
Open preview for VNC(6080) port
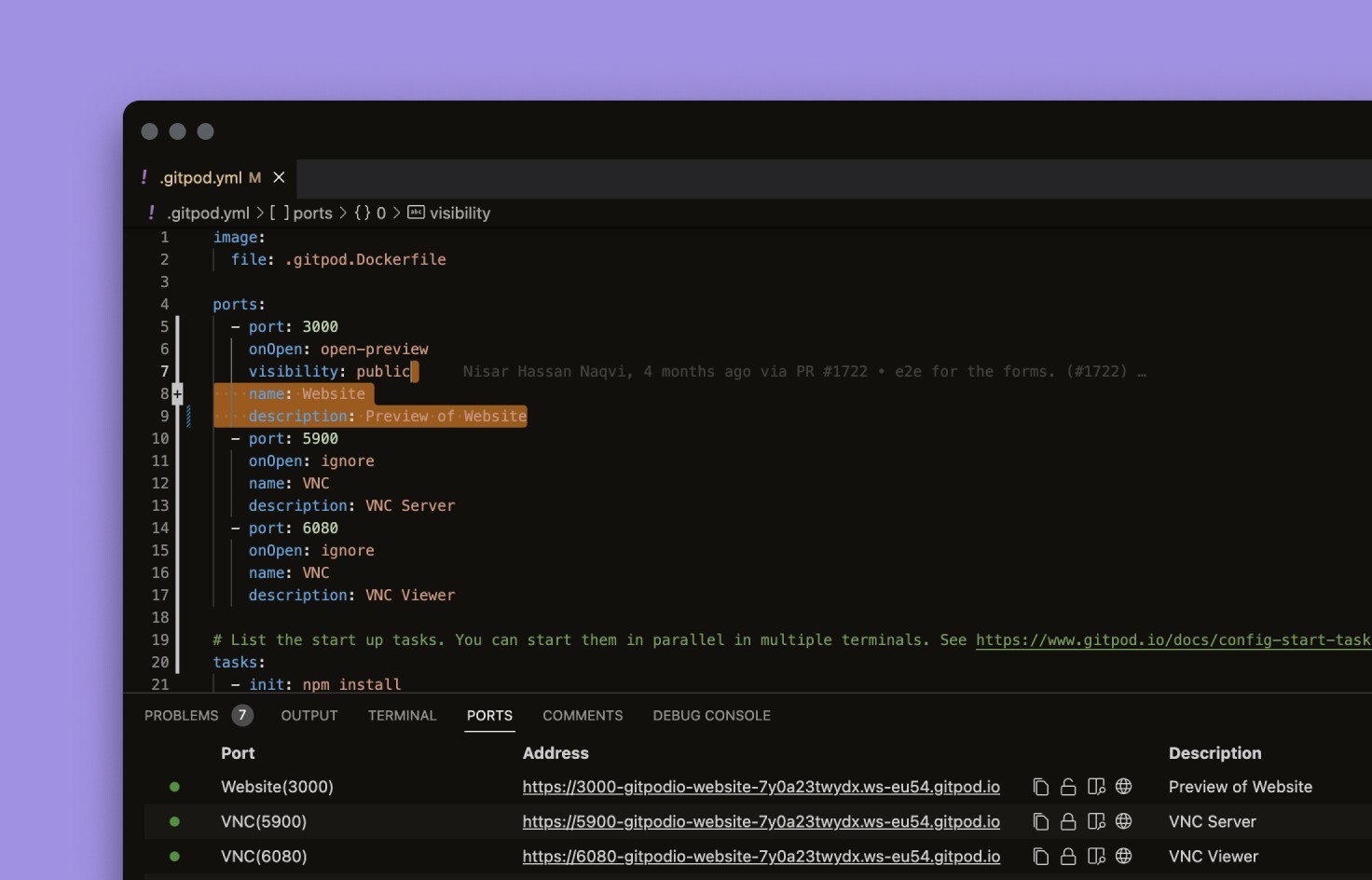coord(1096,856)
